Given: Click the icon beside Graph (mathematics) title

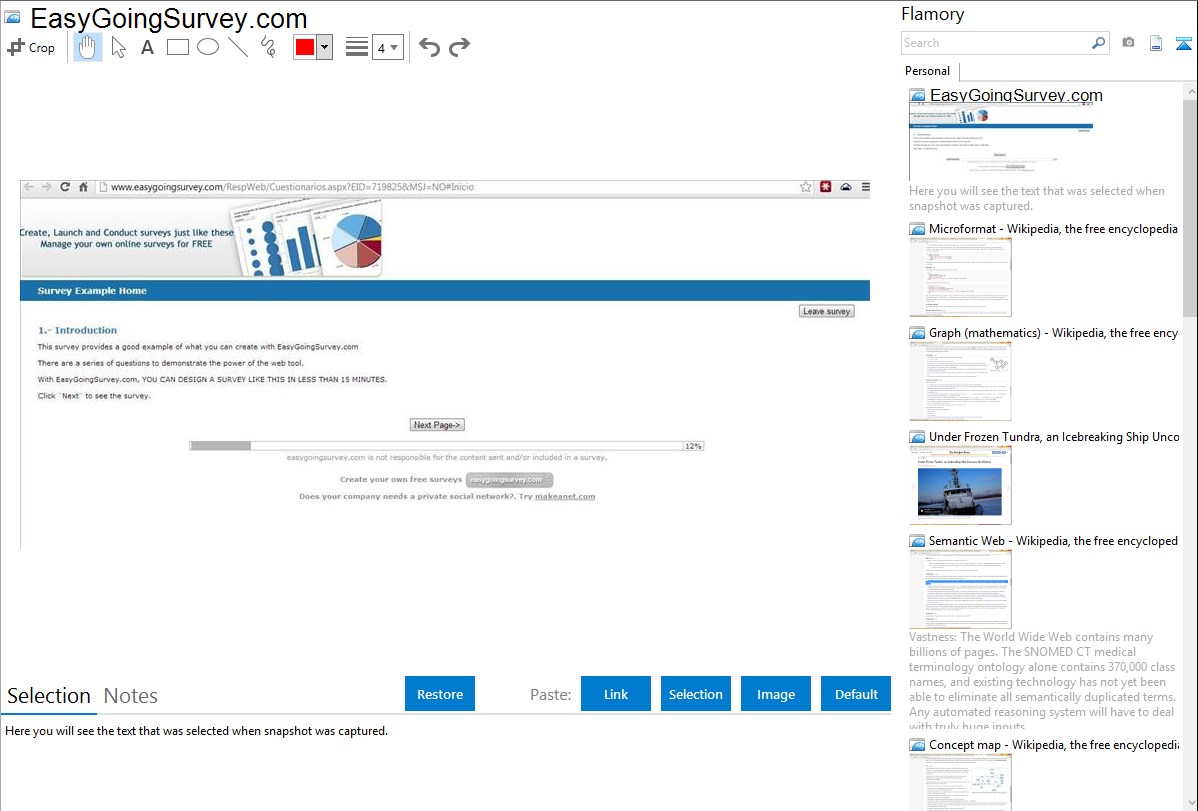Looking at the screenshot, I should click(917, 333).
